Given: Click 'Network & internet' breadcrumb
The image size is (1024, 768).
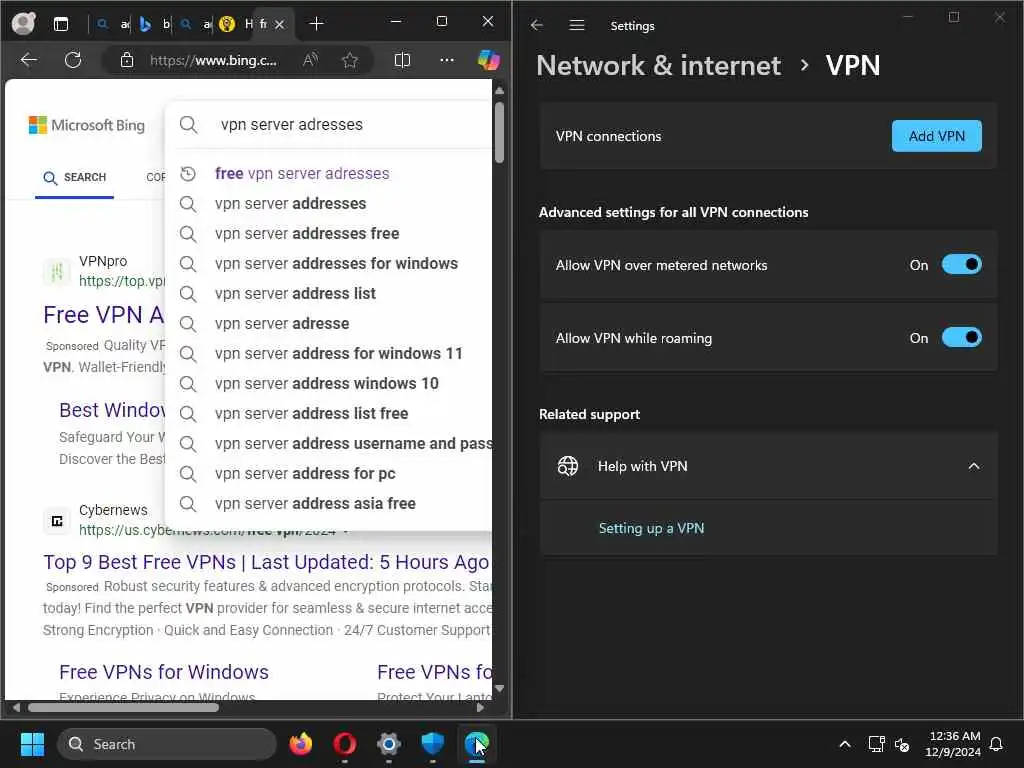Looking at the screenshot, I should pyautogui.click(x=658, y=65).
